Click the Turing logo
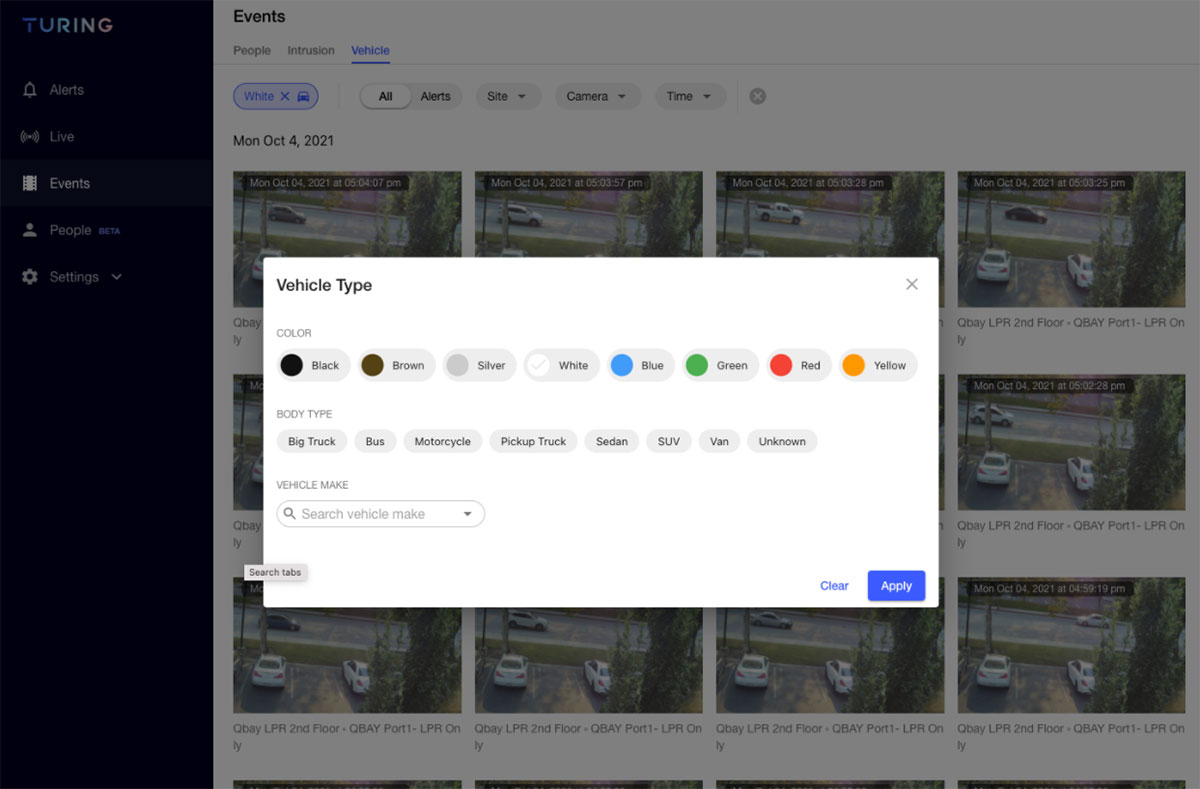Image resolution: width=1200 pixels, height=789 pixels. pyautogui.click(x=68, y=25)
